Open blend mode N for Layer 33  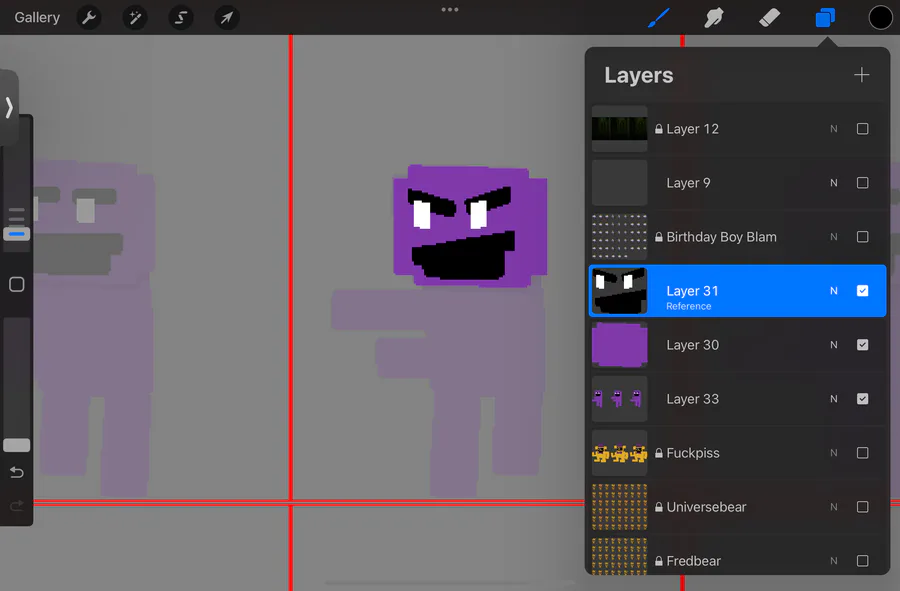point(833,399)
